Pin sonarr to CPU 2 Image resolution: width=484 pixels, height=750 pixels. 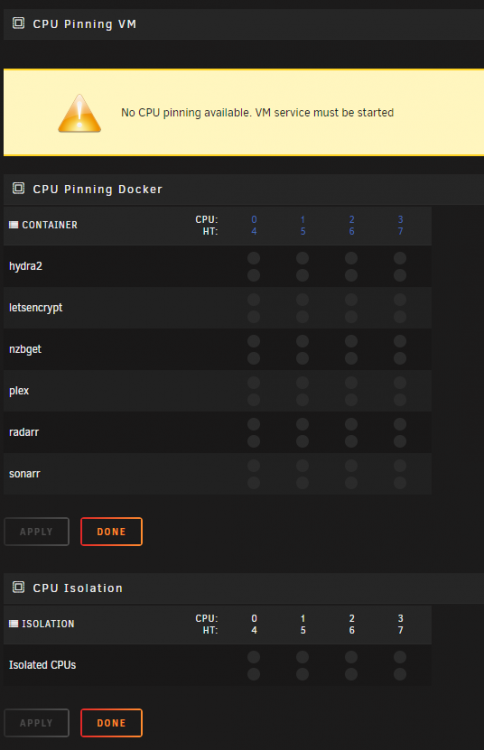352,466
